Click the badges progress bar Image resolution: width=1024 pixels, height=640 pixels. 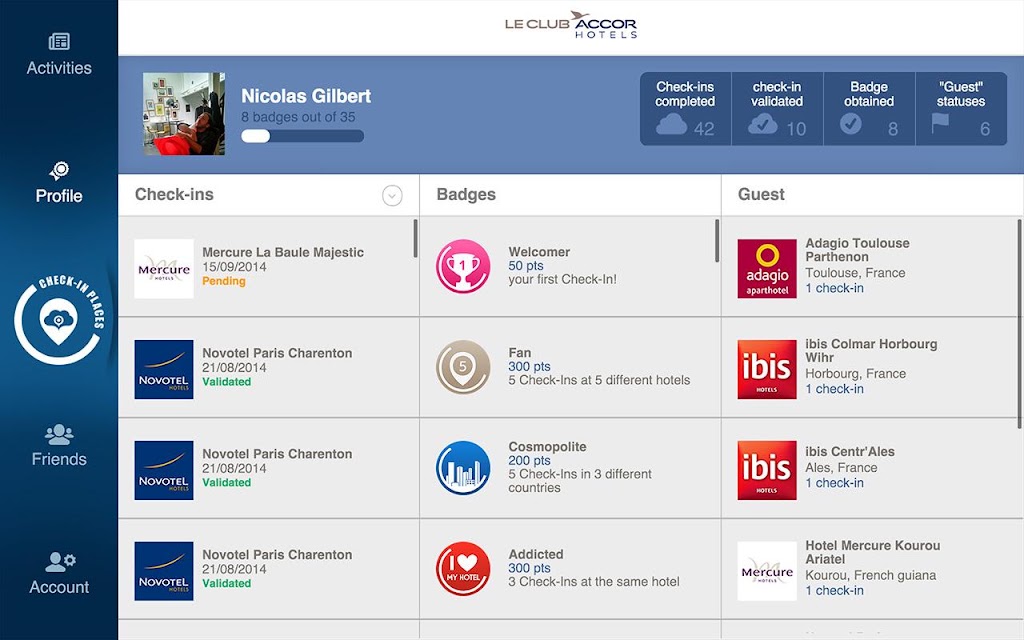(302, 136)
